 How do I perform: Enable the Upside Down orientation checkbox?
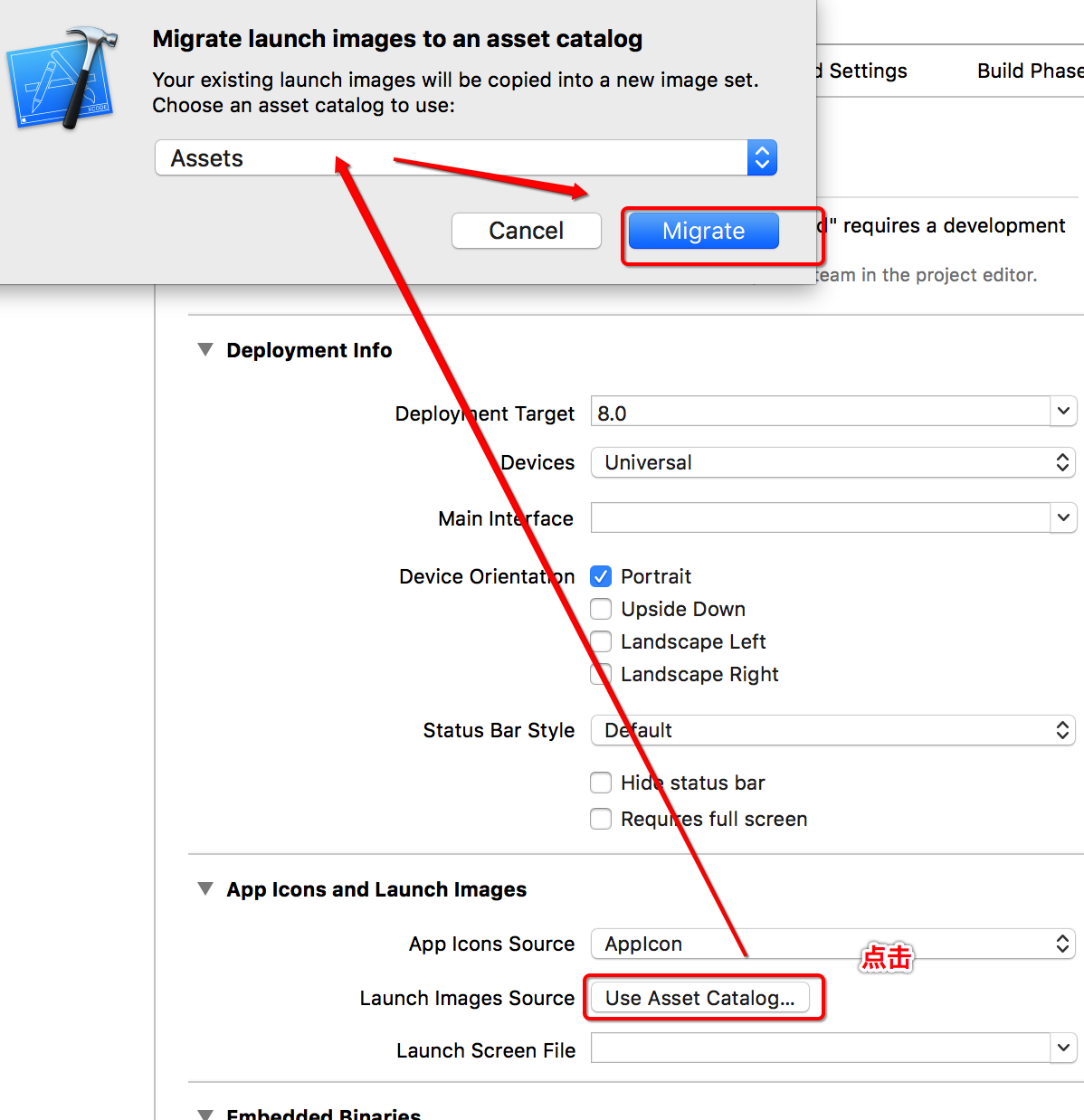[601, 609]
